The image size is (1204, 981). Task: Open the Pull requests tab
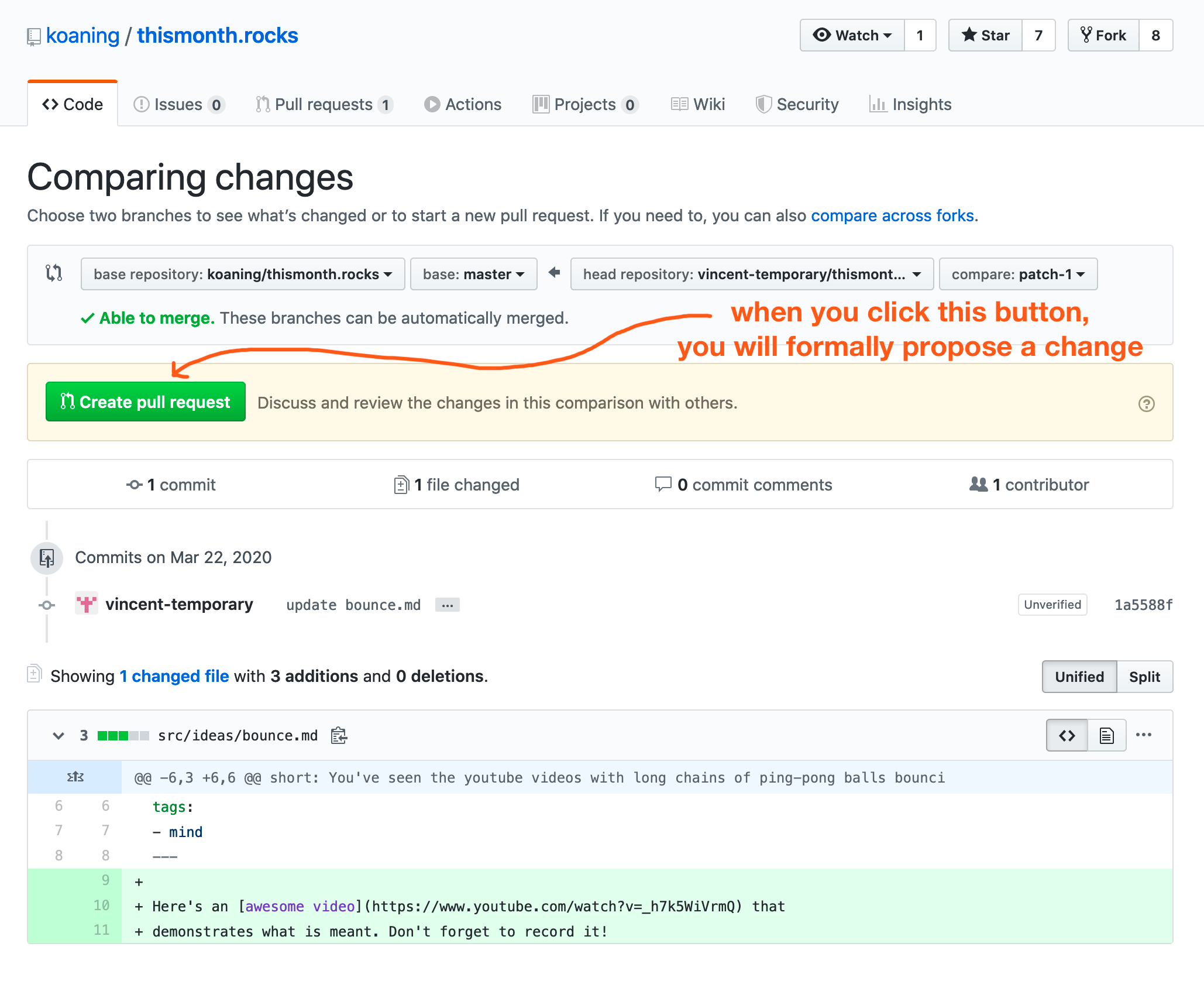324,104
